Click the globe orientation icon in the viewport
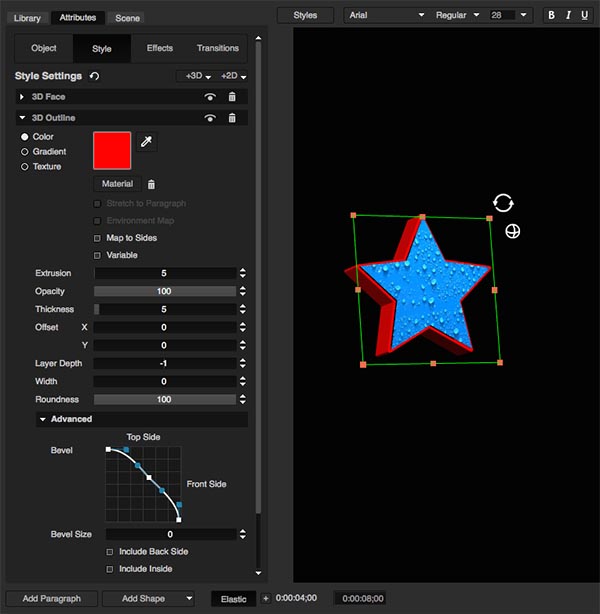Screen dimensions: 600x614 point(512,232)
